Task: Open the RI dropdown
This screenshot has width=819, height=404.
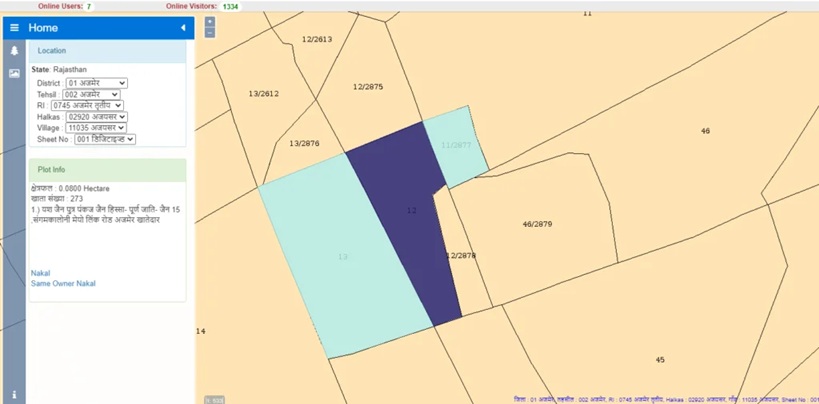Action: (x=87, y=106)
